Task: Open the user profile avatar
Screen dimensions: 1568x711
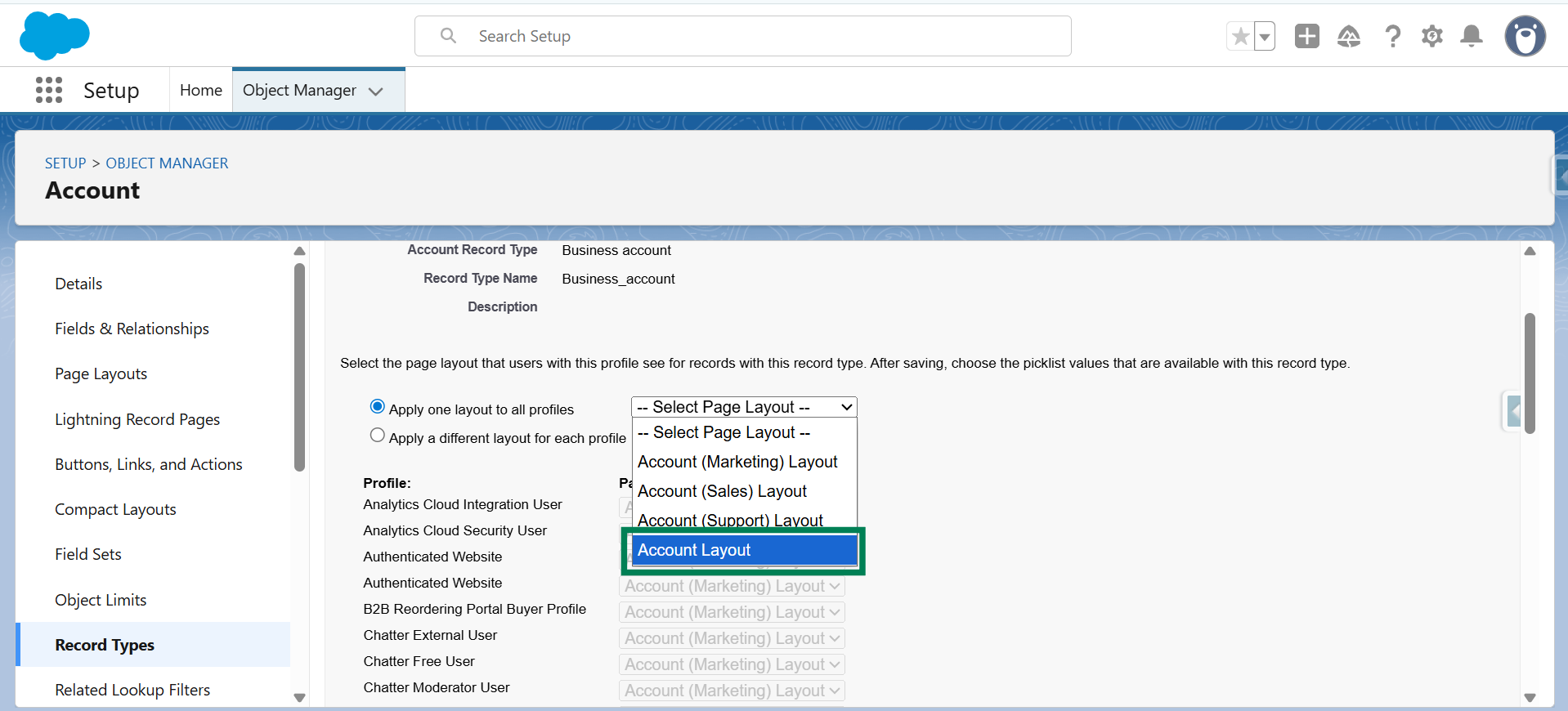Action: [1525, 36]
